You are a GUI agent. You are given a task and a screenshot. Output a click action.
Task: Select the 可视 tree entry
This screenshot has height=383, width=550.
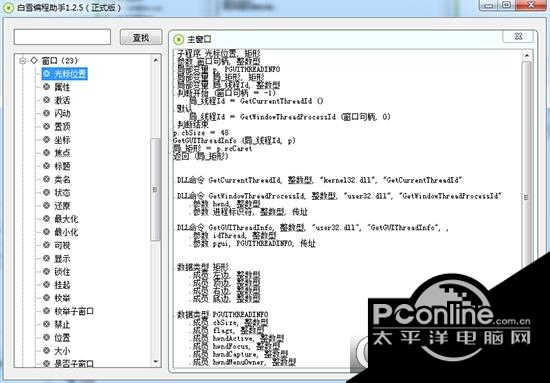[x=62, y=246]
